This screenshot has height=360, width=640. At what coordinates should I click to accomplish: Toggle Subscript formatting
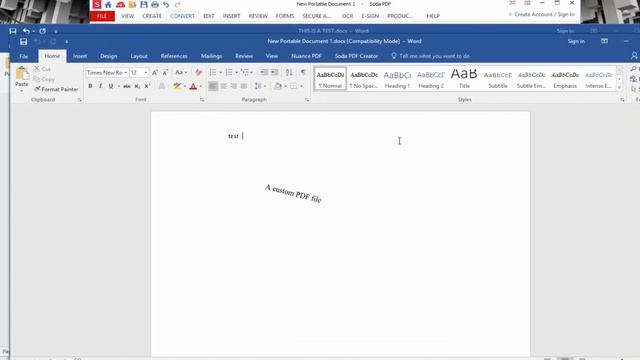pos(137,86)
